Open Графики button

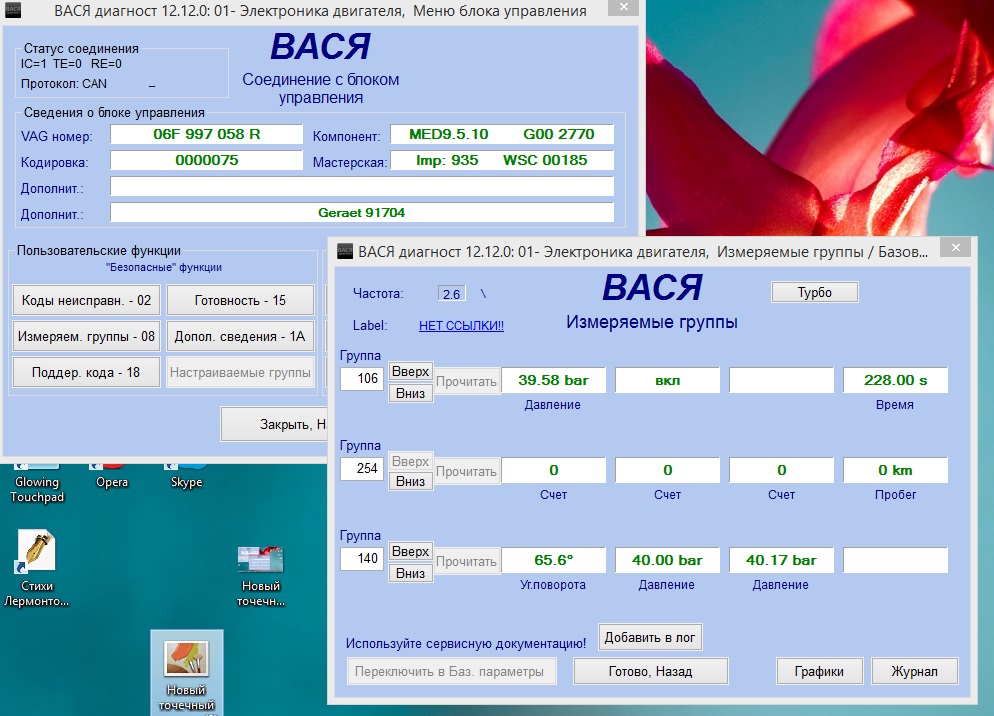[819, 672]
